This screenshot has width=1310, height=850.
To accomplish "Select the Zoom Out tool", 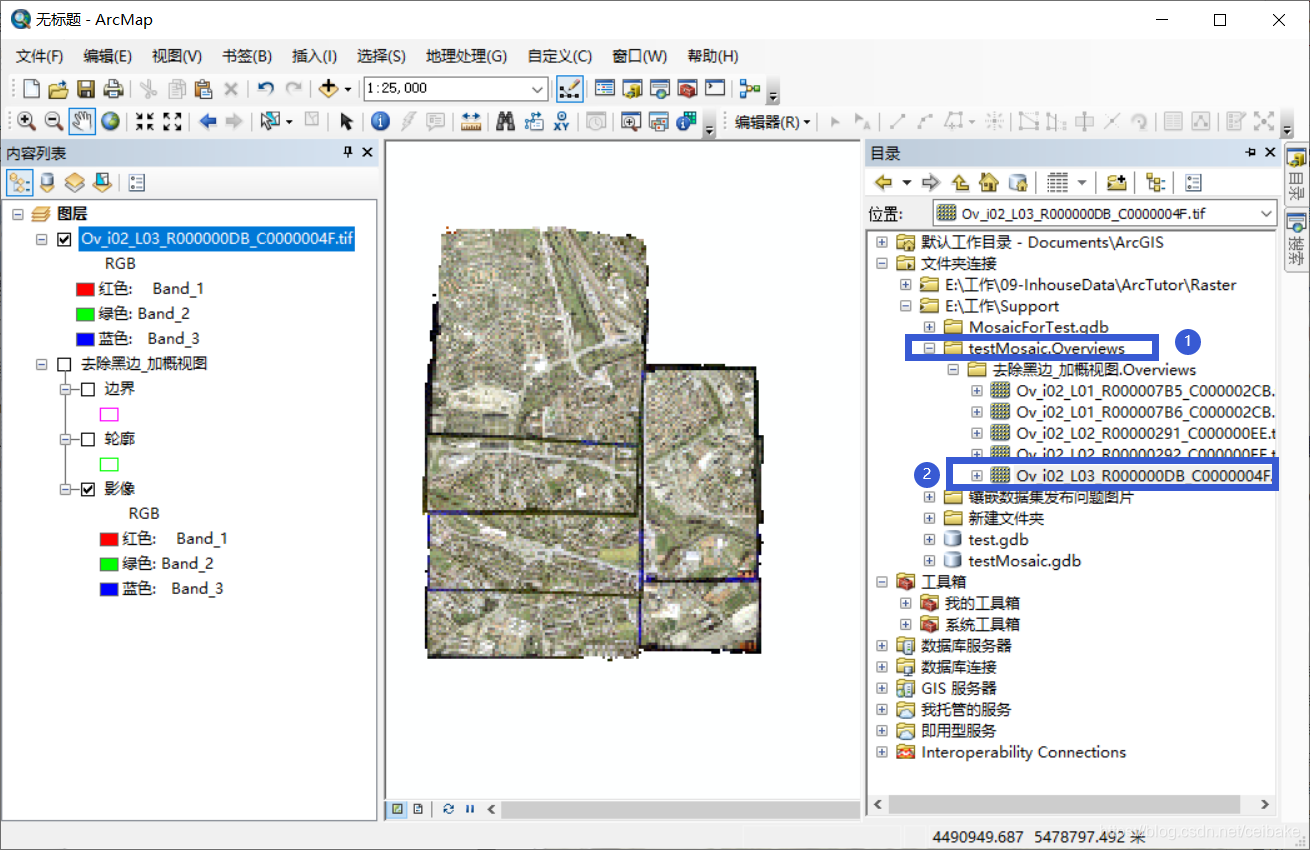I will tap(54, 121).
